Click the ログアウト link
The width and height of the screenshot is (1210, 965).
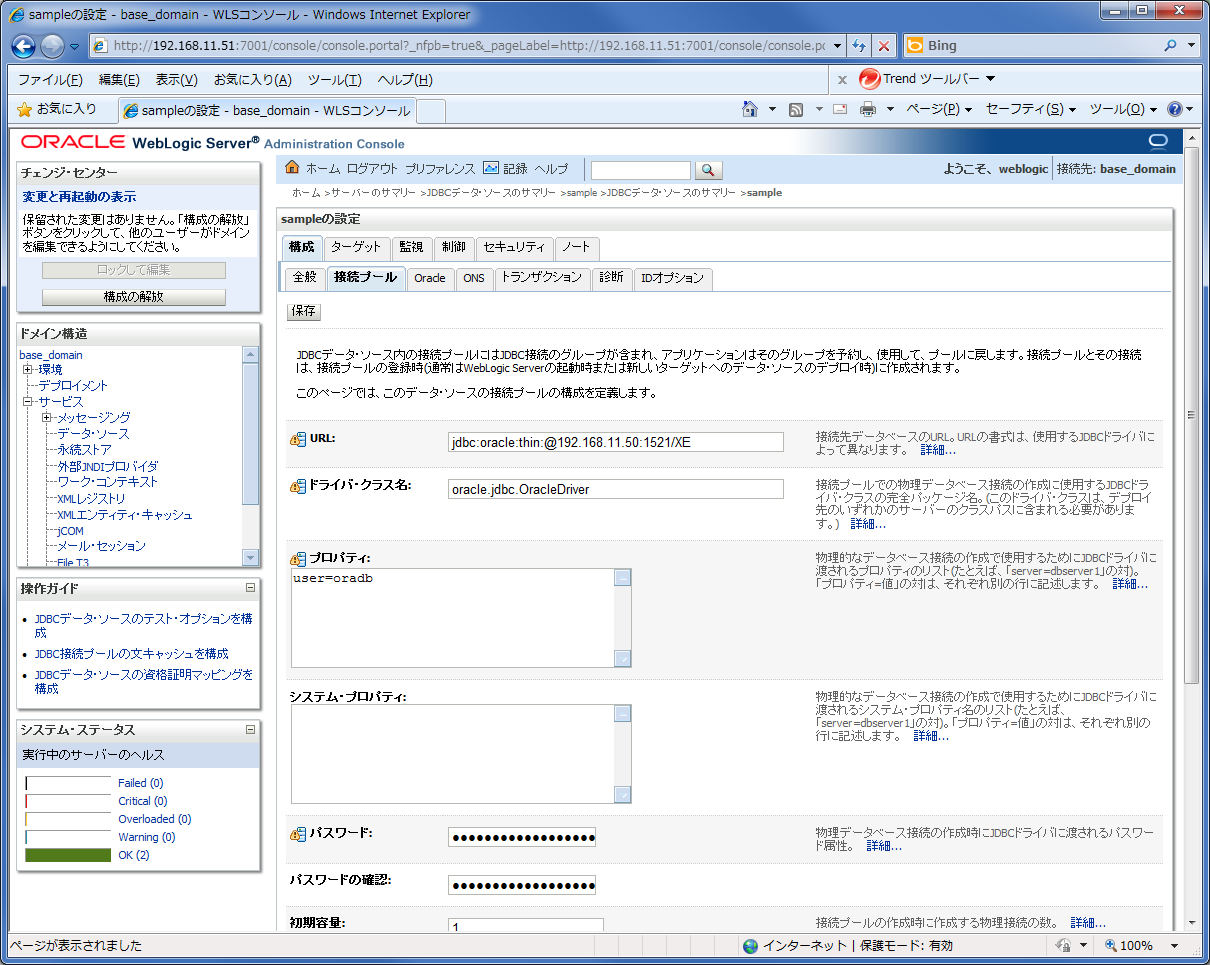pos(372,169)
